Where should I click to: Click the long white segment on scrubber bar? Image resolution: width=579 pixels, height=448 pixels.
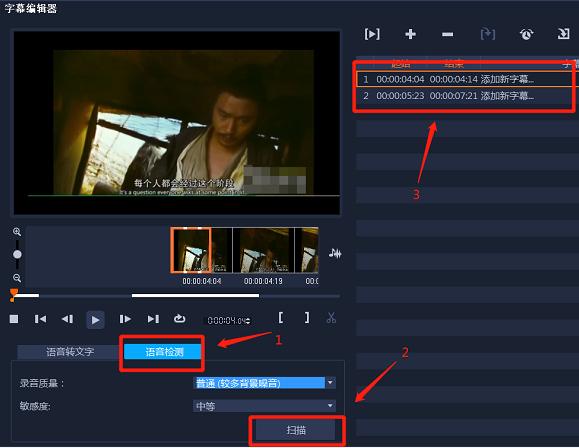click(195, 295)
